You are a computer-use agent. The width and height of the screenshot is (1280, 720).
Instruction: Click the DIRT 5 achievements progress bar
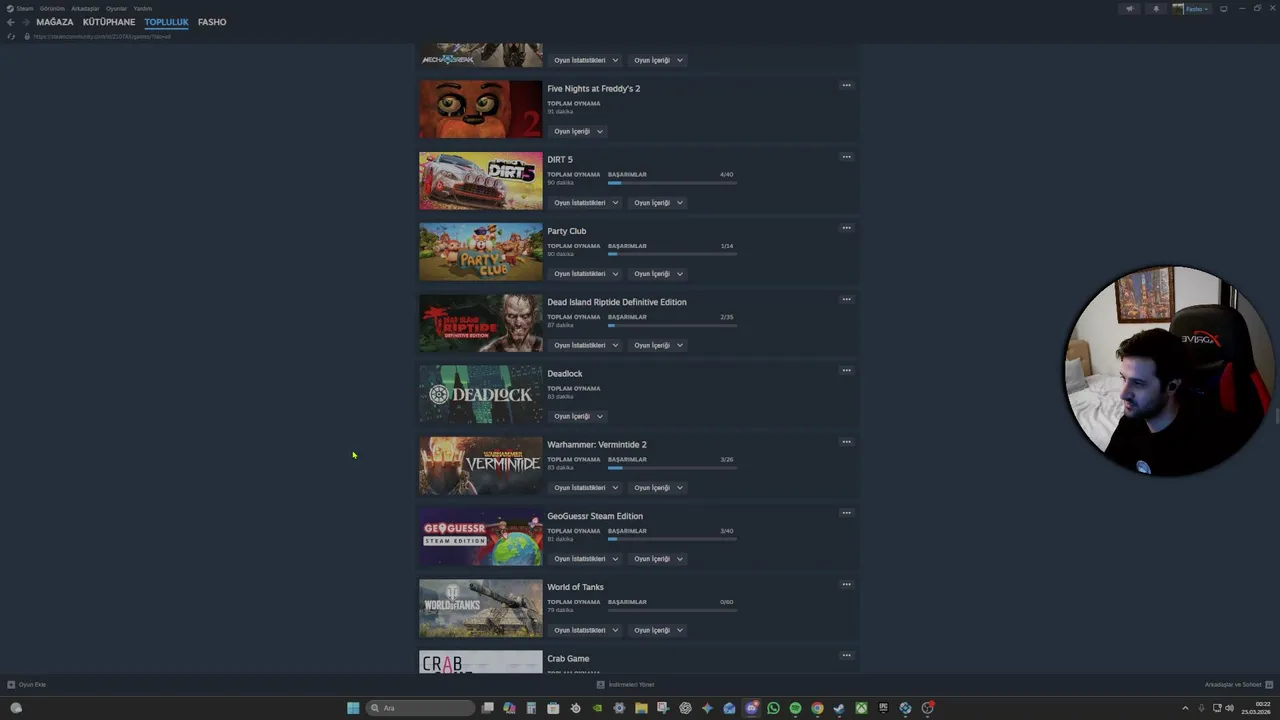[672, 183]
